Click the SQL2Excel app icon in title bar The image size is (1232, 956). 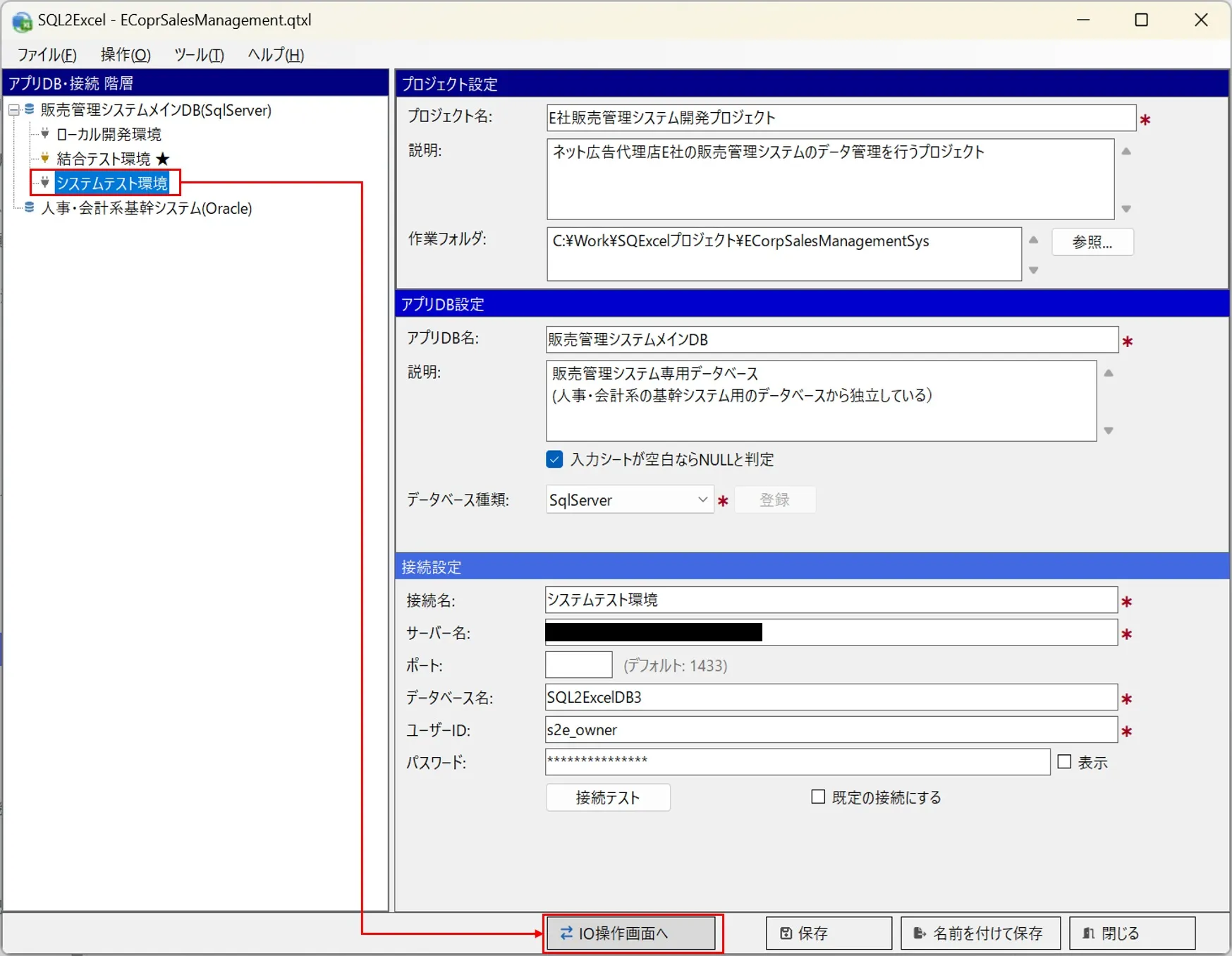pos(22,21)
